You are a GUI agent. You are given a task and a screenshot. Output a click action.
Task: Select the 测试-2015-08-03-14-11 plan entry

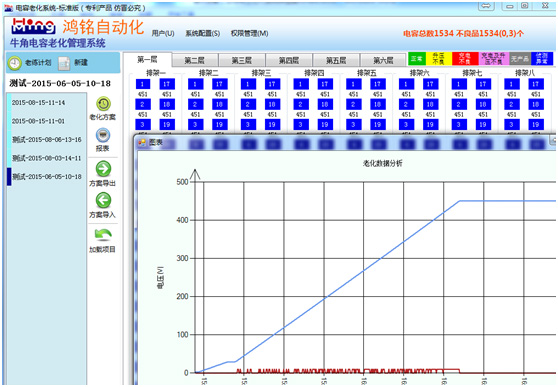tap(47, 158)
